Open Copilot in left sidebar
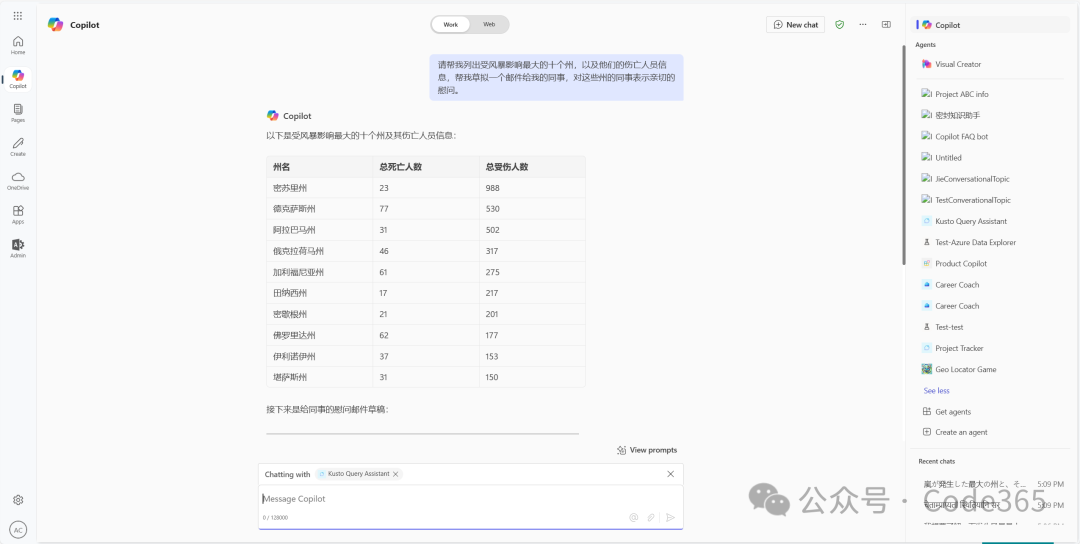The height and width of the screenshot is (544, 1080). 18,79
